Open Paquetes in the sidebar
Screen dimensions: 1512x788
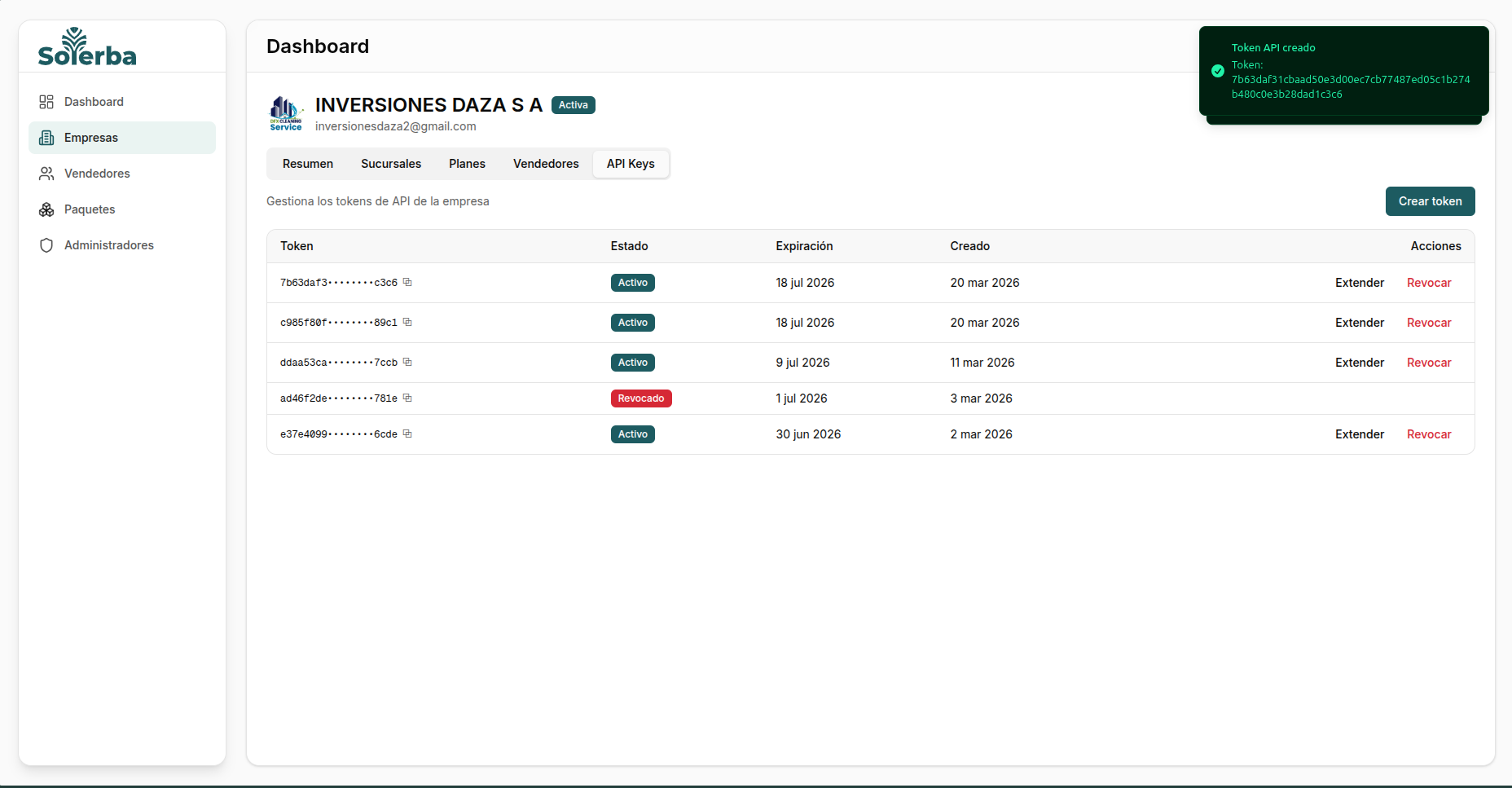tap(90, 209)
